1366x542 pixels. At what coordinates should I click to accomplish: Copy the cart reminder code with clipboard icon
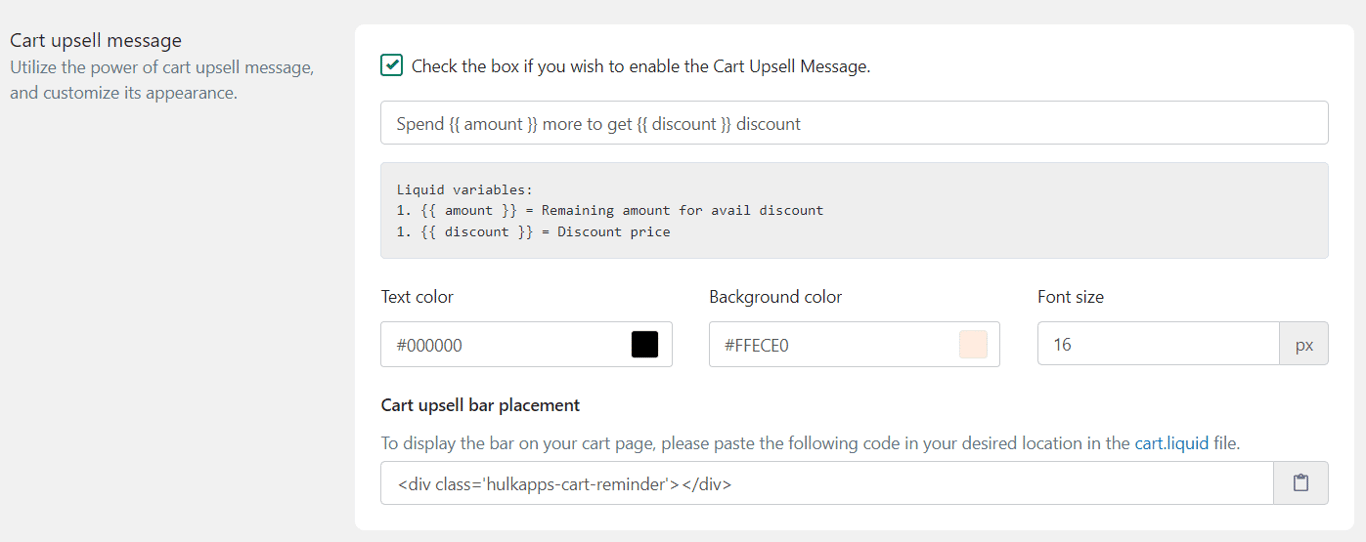[1300, 483]
